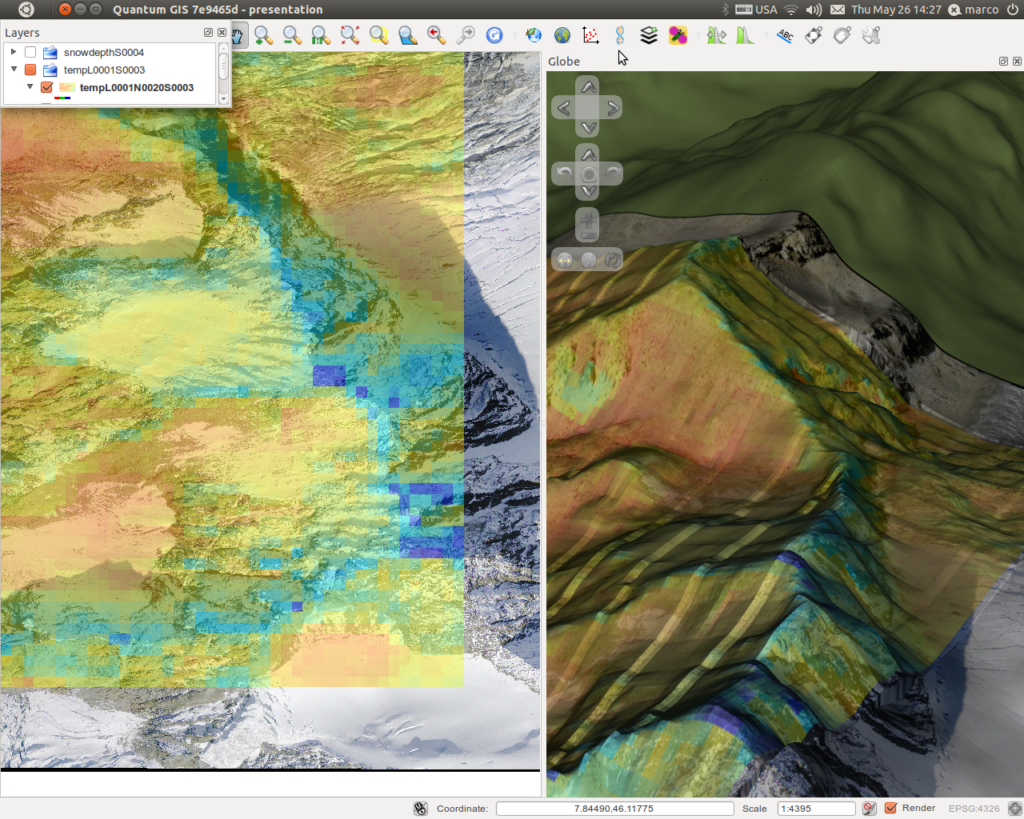Open the ABC labeling tool
1024x819 pixels.
click(x=784, y=35)
